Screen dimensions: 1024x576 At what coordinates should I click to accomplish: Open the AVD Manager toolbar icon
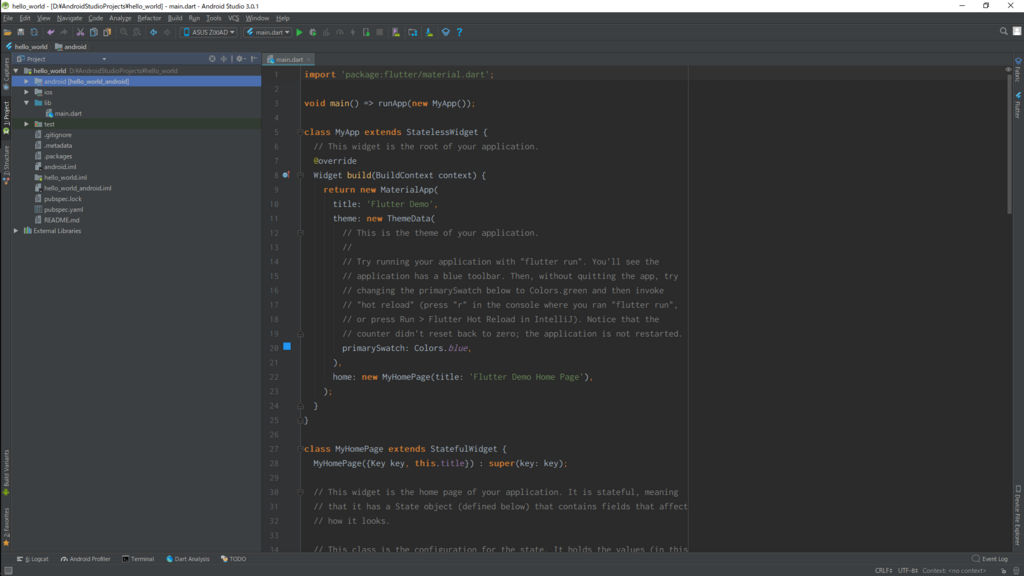(396, 32)
